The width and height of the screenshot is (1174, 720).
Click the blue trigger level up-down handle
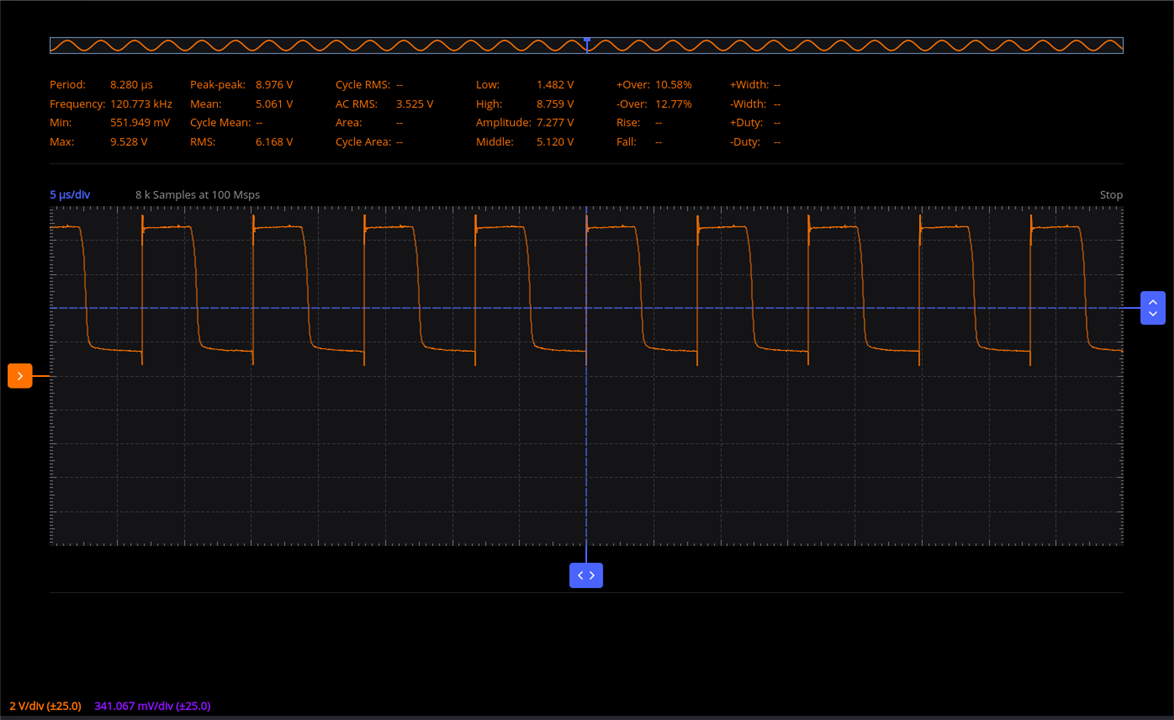pyautogui.click(x=1152, y=308)
